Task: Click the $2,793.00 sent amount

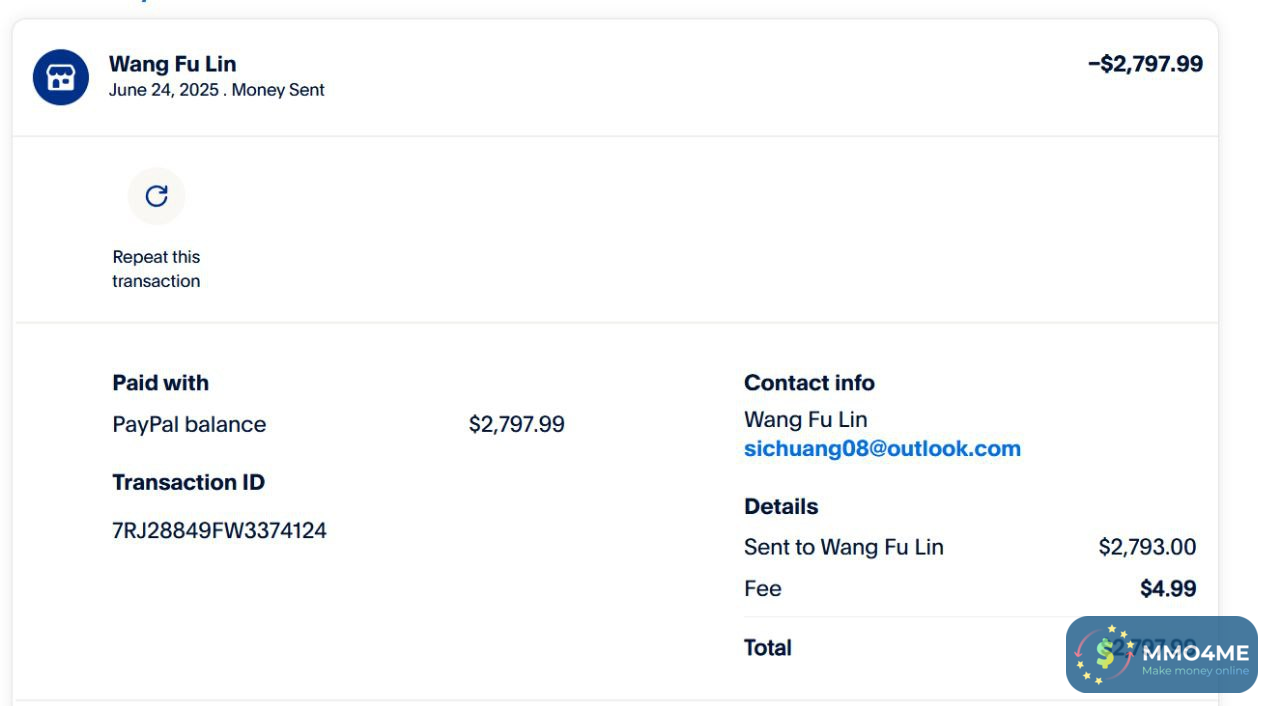Action: coord(1147,547)
